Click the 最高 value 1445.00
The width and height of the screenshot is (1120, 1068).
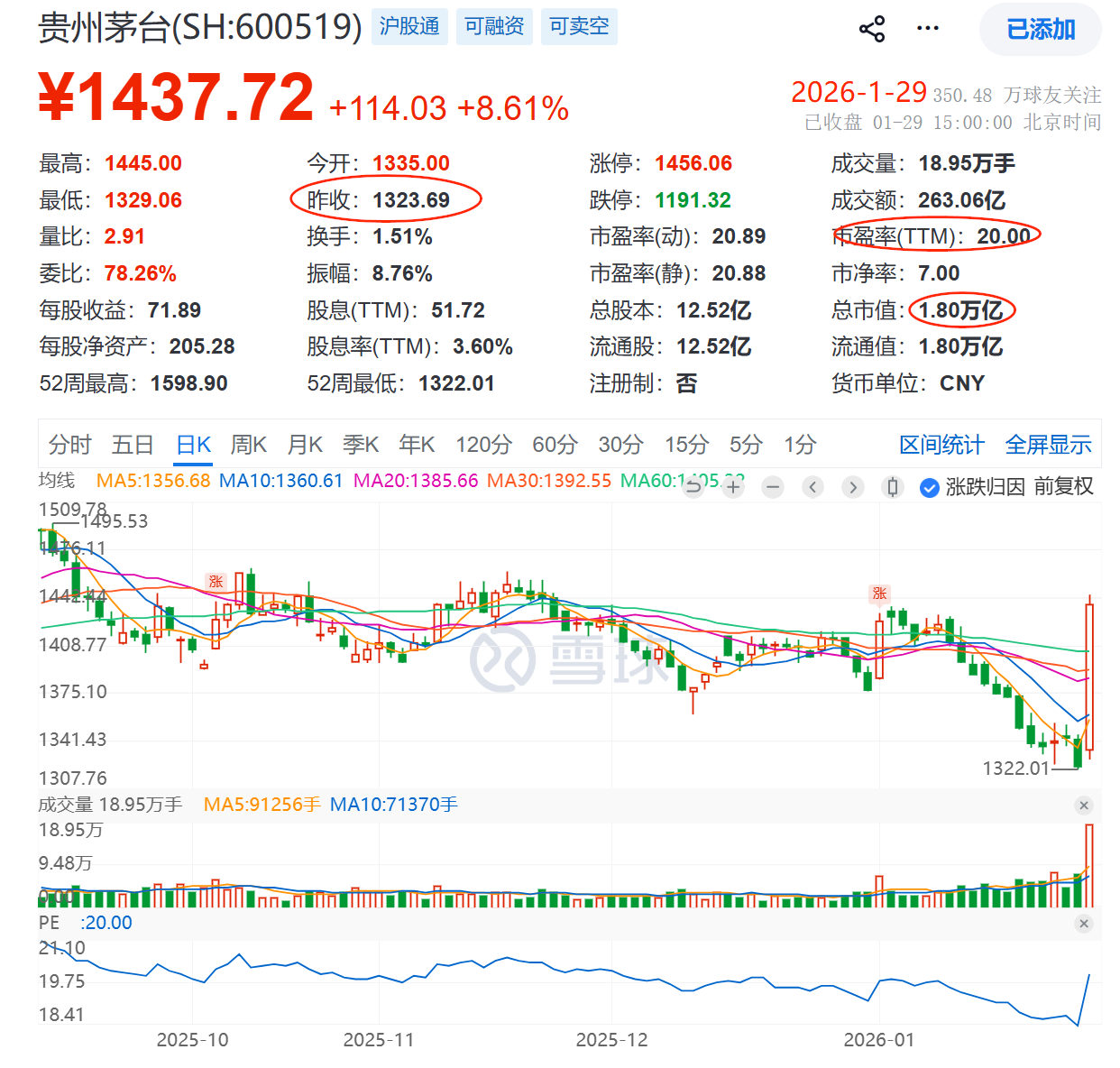click(x=143, y=163)
